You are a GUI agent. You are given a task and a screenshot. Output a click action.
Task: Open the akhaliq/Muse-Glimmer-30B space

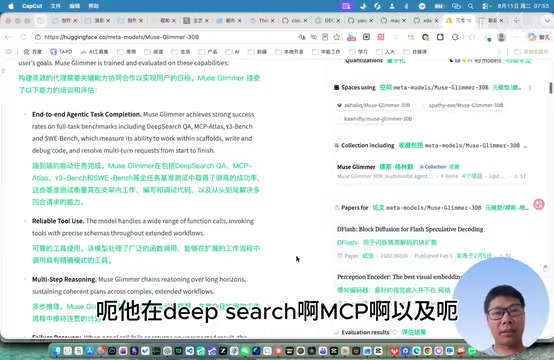coord(373,105)
